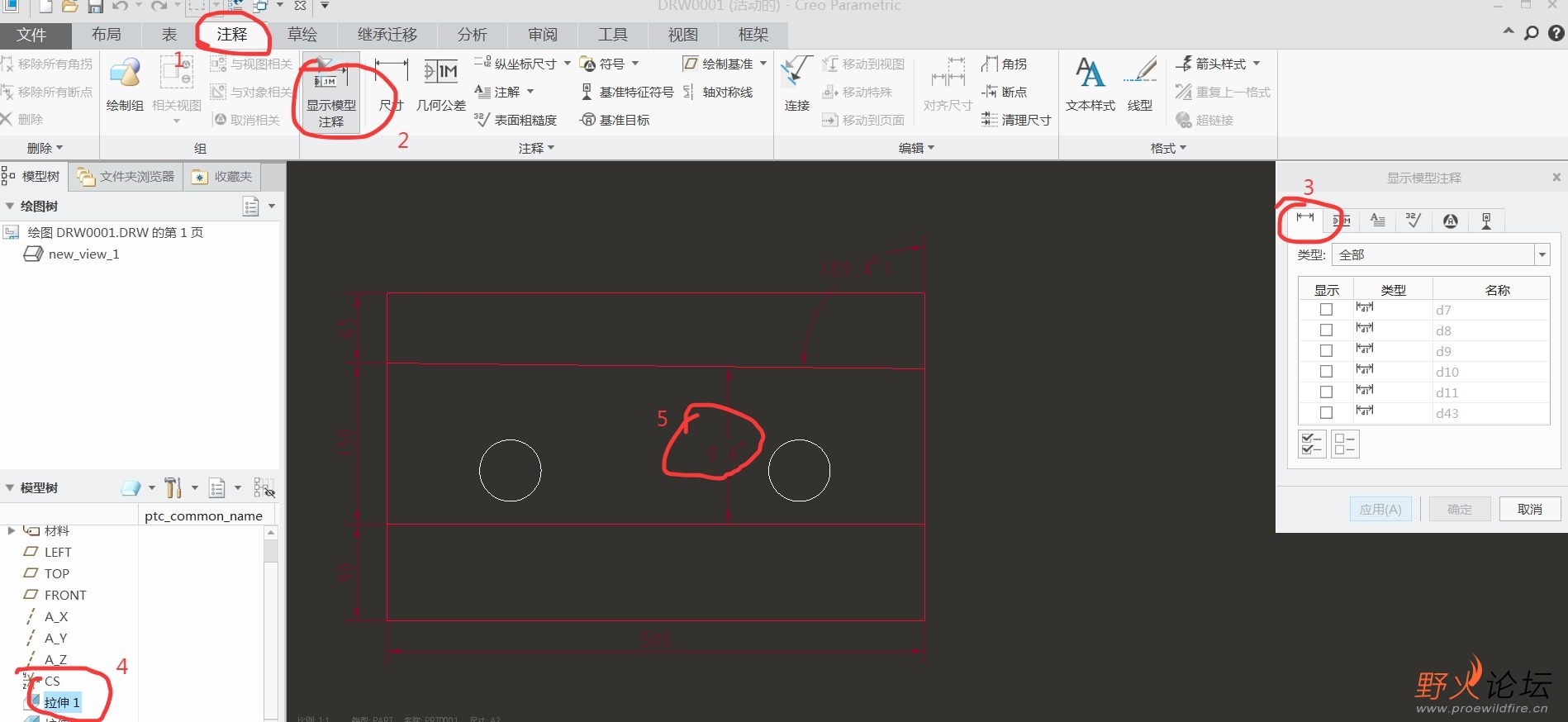Screen dimensions: 1568x722
Task: Click the search magnifier icon at top right
Action: [x=1531, y=33]
